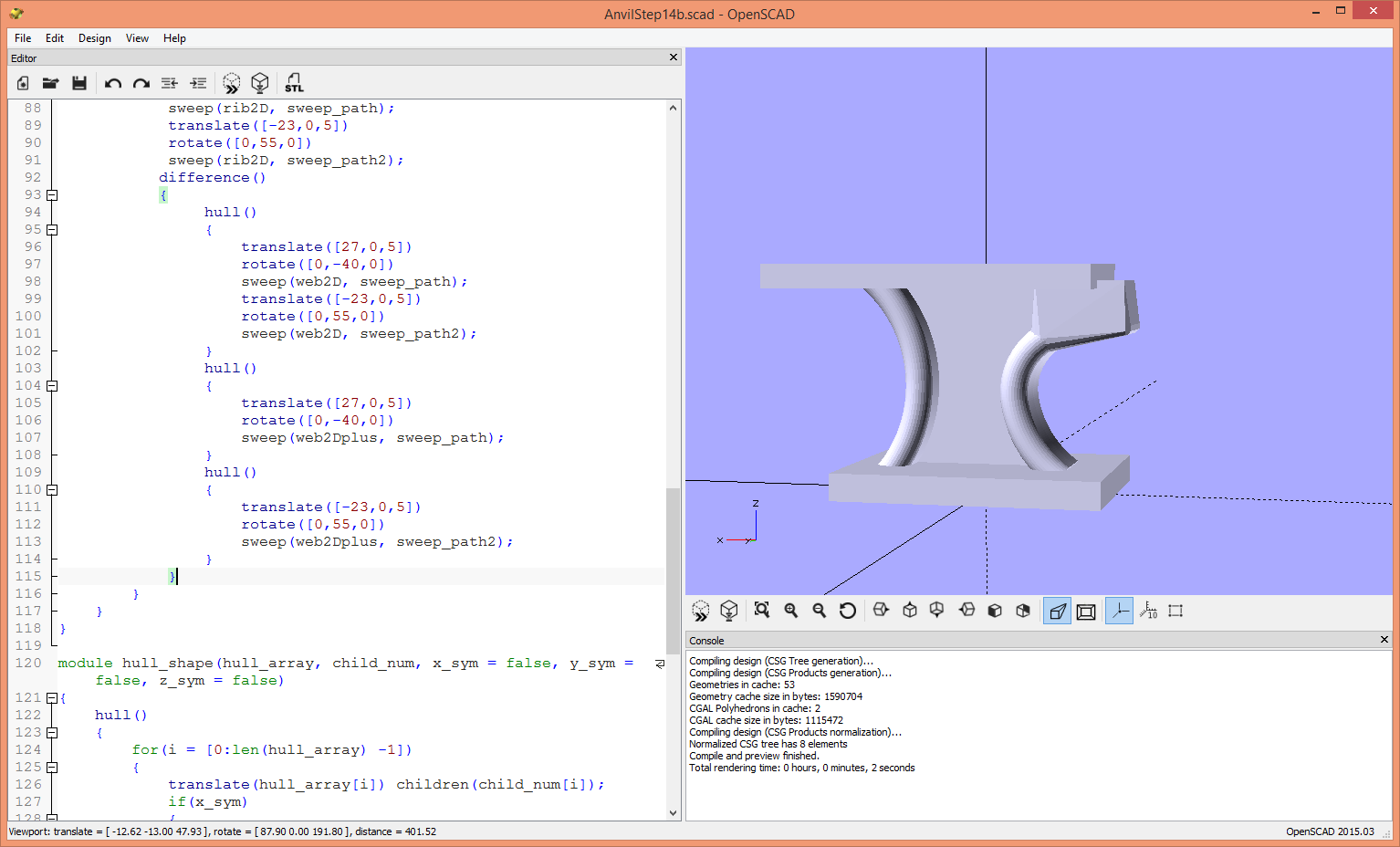Collapse the hull block at line 110
Viewport: 1400px width, 847px height.
click(51, 489)
